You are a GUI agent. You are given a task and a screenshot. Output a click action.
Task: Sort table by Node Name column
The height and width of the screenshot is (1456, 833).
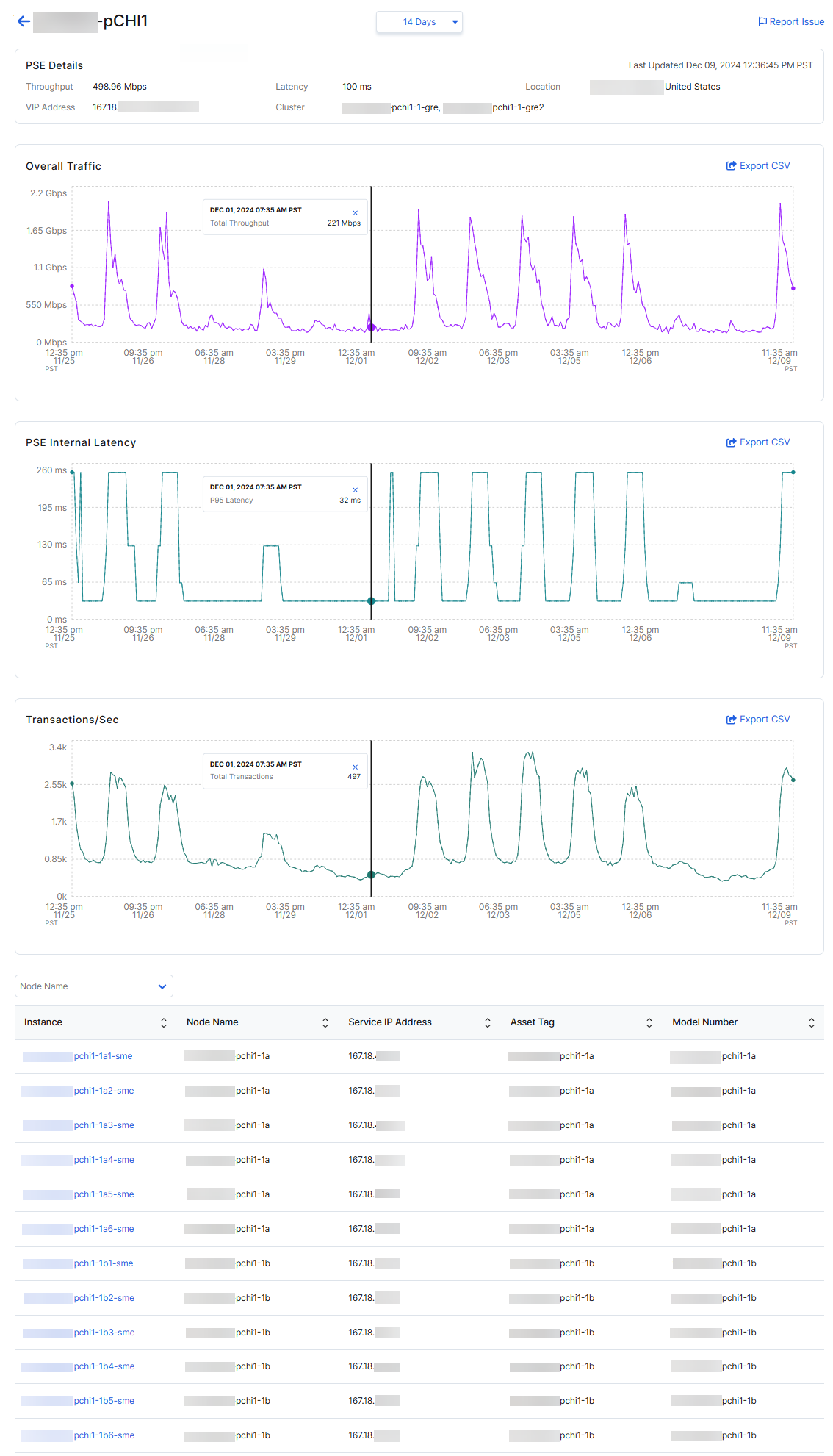[325, 1022]
